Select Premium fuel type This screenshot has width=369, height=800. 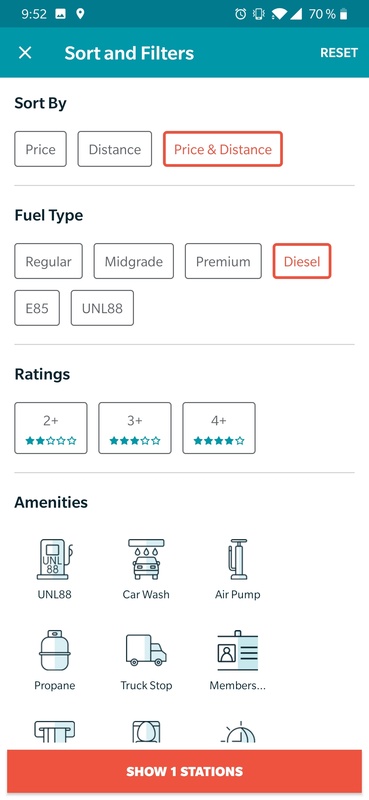coord(223,261)
